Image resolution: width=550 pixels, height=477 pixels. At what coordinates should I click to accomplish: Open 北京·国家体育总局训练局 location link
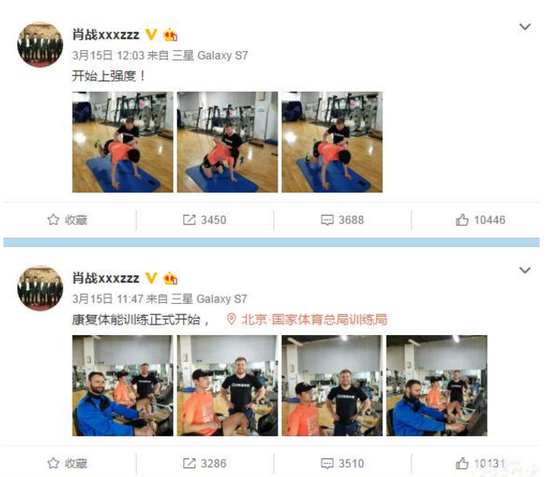pyautogui.click(x=314, y=320)
